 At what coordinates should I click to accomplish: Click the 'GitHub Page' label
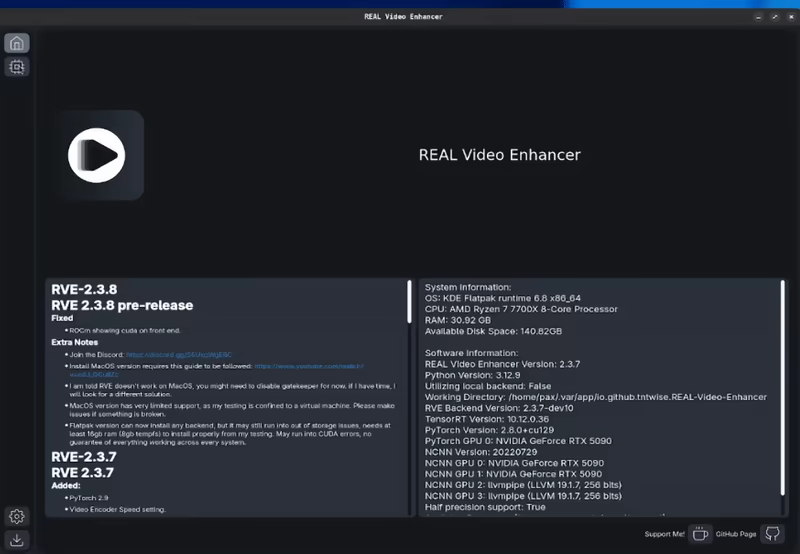(x=736, y=534)
